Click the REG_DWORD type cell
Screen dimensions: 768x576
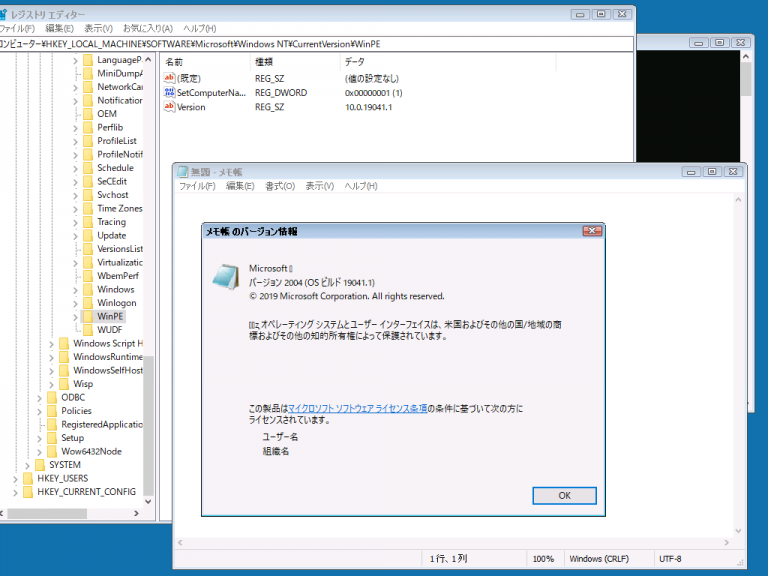coord(281,93)
